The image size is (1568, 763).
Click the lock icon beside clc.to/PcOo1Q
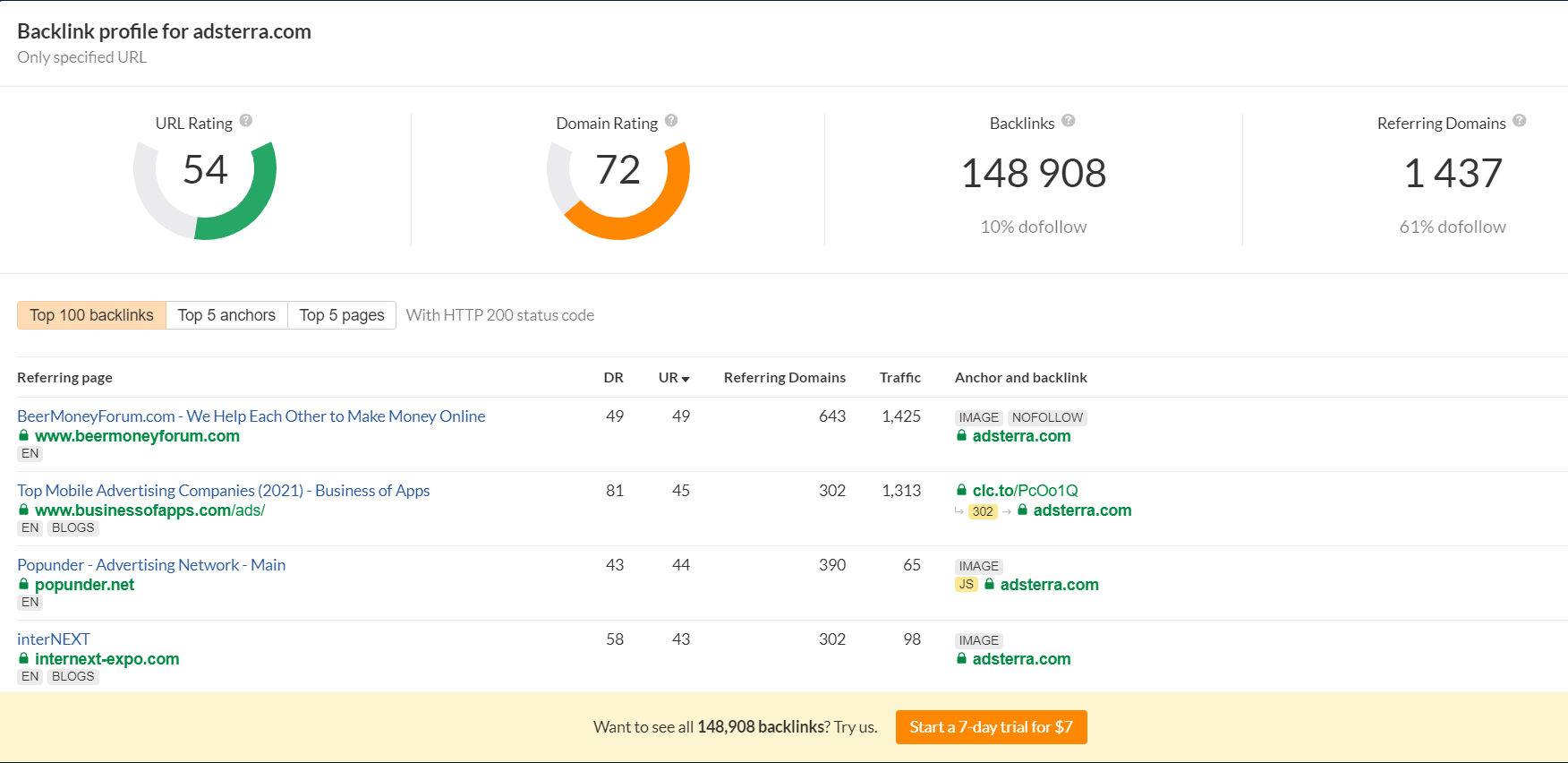click(x=962, y=490)
